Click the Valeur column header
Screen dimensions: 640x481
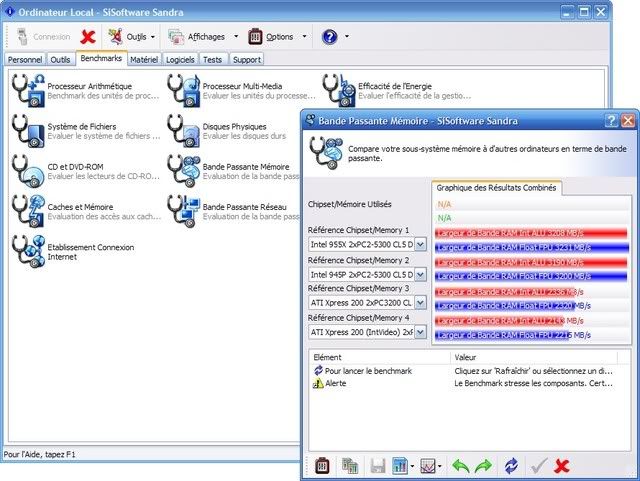tap(534, 357)
